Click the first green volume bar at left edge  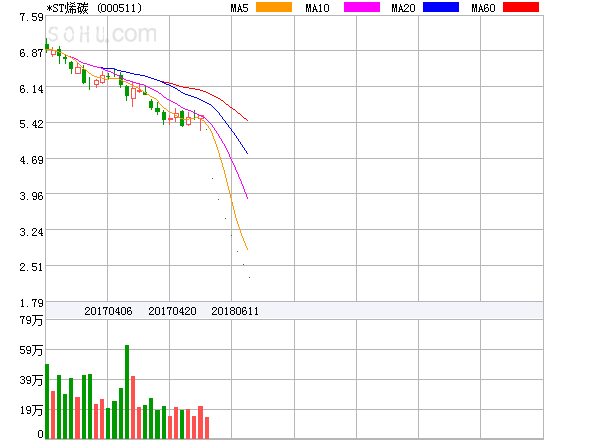point(47,401)
